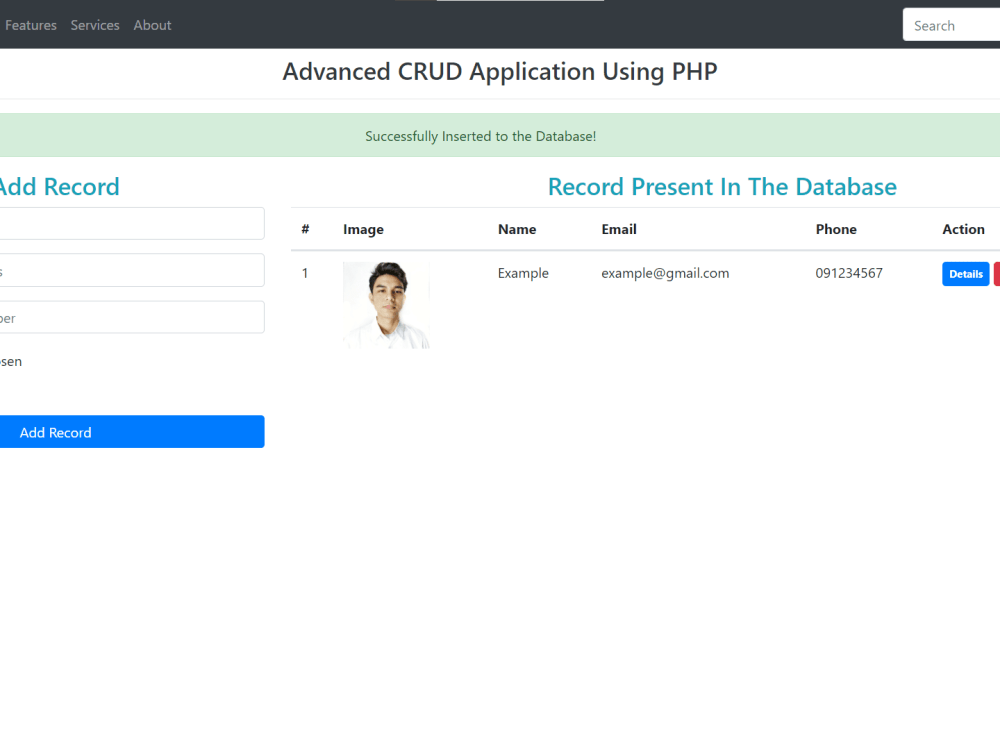Image resolution: width=1000 pixels, height=750 pixels.
Task: Open the Features menu item in the navbar
Action: (30, 24)
